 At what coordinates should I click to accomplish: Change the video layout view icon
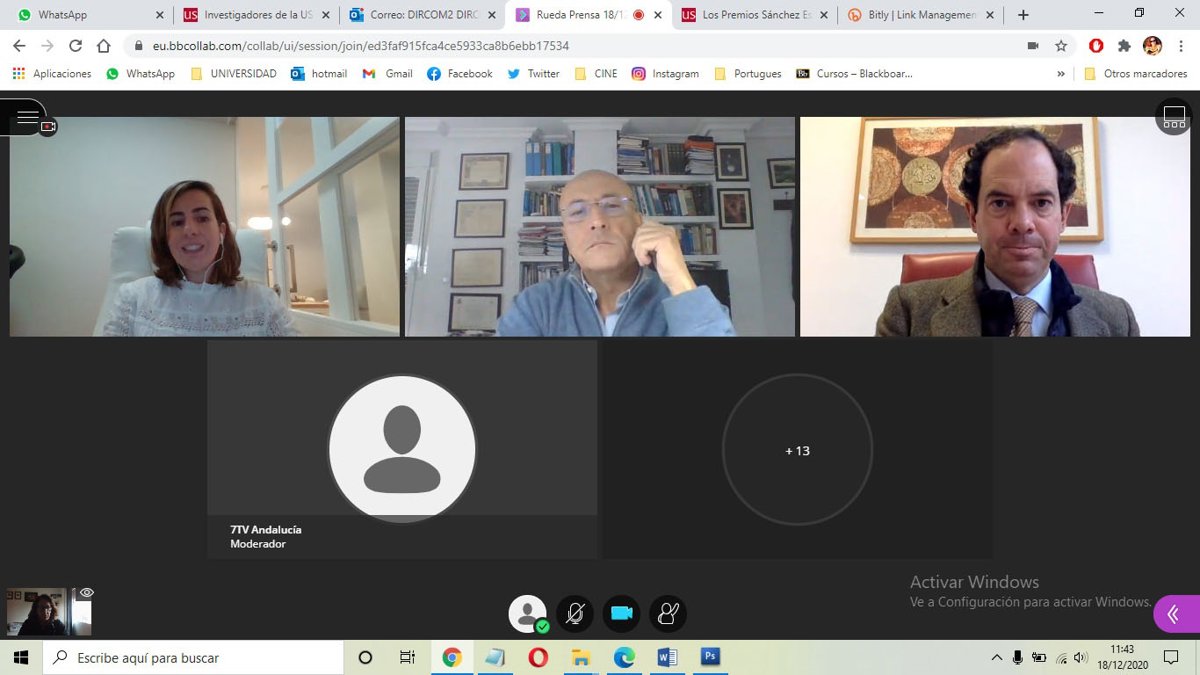point(1174,117)
